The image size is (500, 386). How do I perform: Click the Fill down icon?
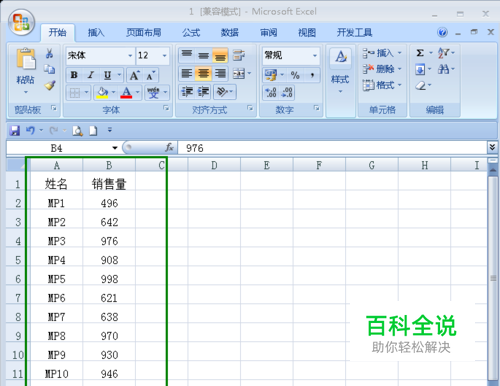tap(420, 69)
